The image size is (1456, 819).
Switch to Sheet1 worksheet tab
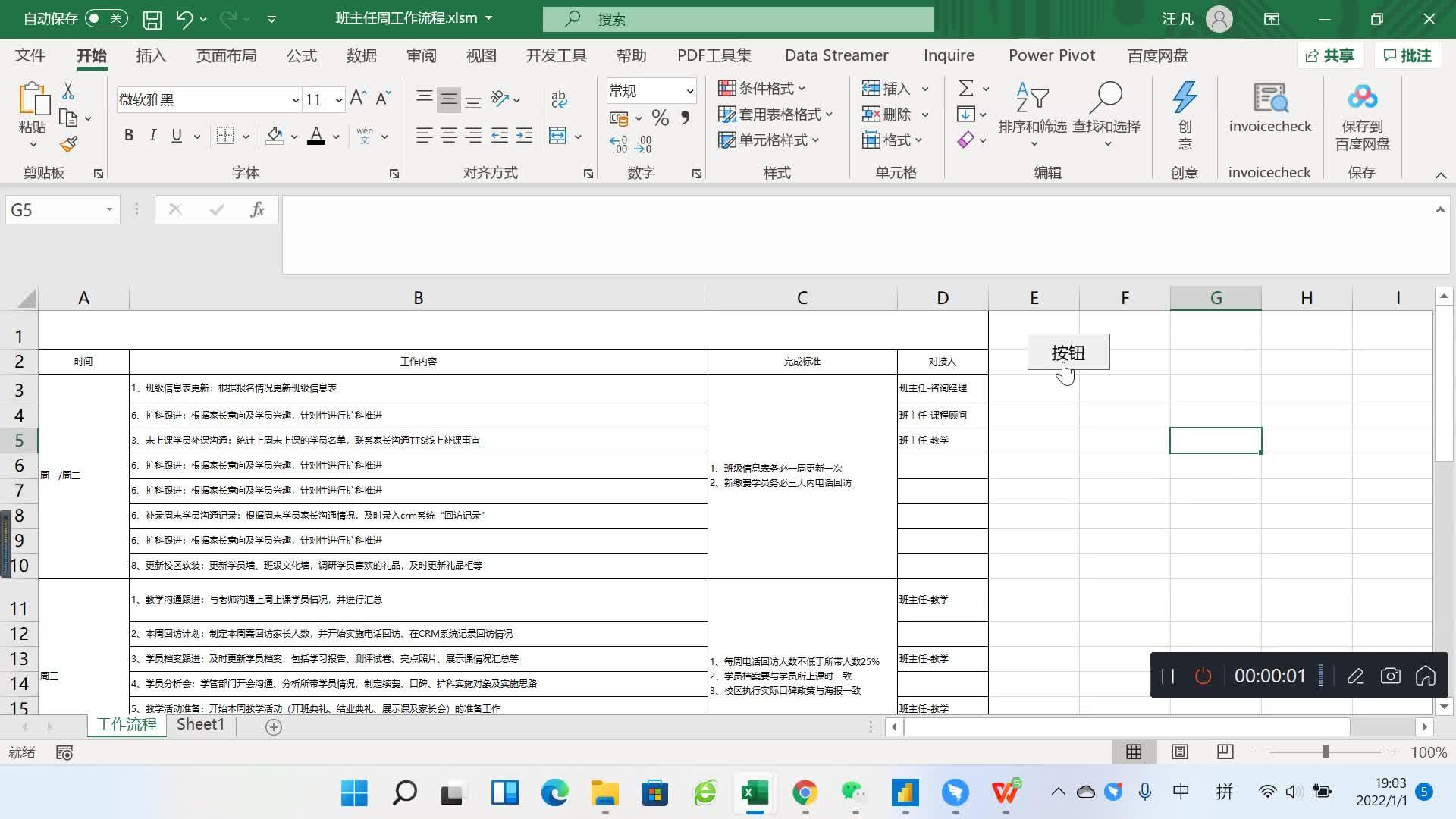(x=200, y=725)
